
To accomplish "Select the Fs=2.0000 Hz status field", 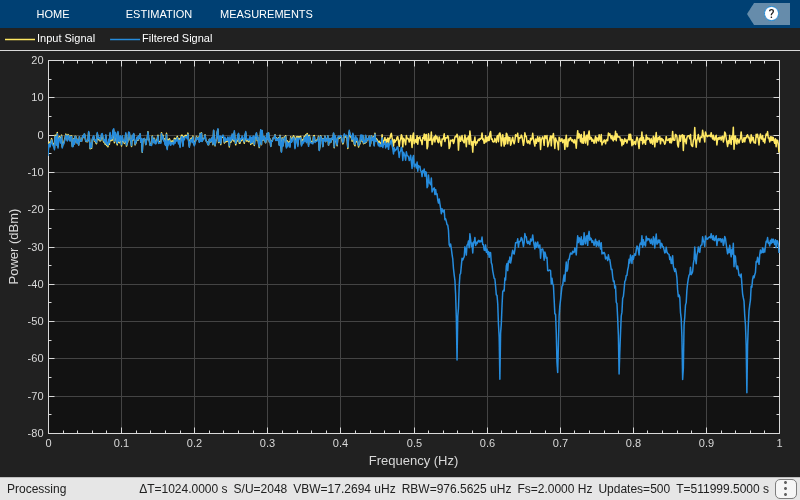I will pos(555,489).
